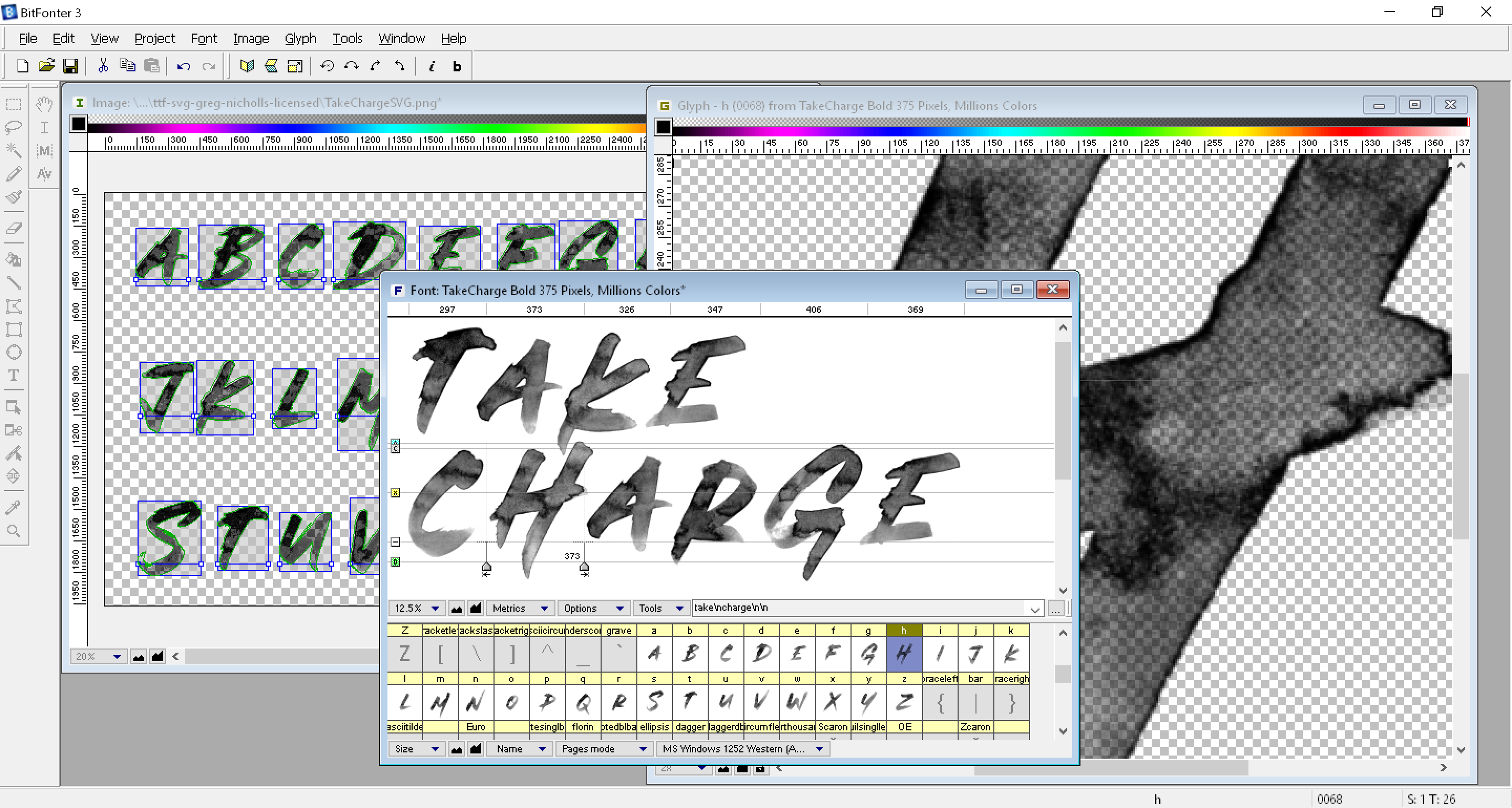The width and height of the screenshot is (1512, 808).
Task: Click the Options button in the font window
Action: (x=593, y=609)
